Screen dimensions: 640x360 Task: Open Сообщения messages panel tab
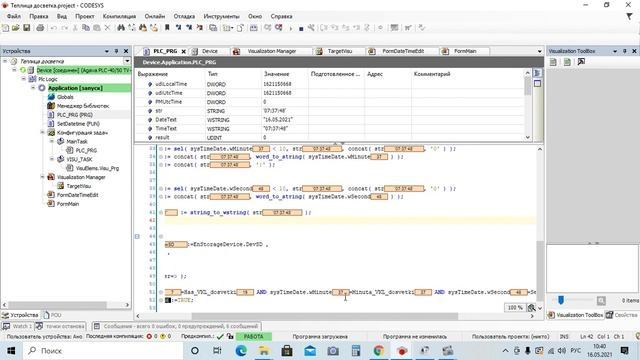176,327
